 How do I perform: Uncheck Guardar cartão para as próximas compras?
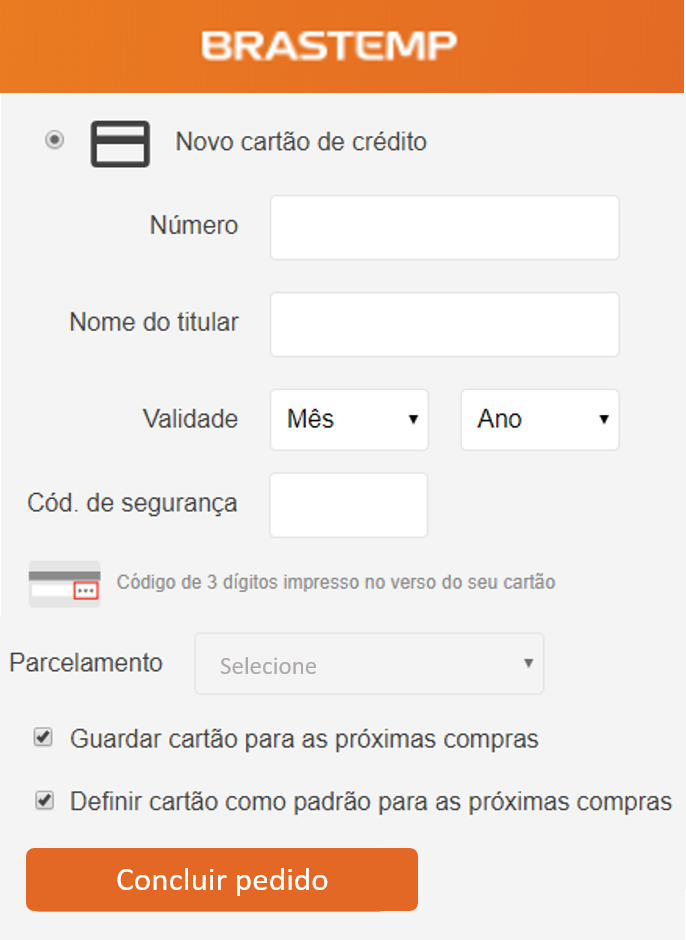(x=43, y=737)
